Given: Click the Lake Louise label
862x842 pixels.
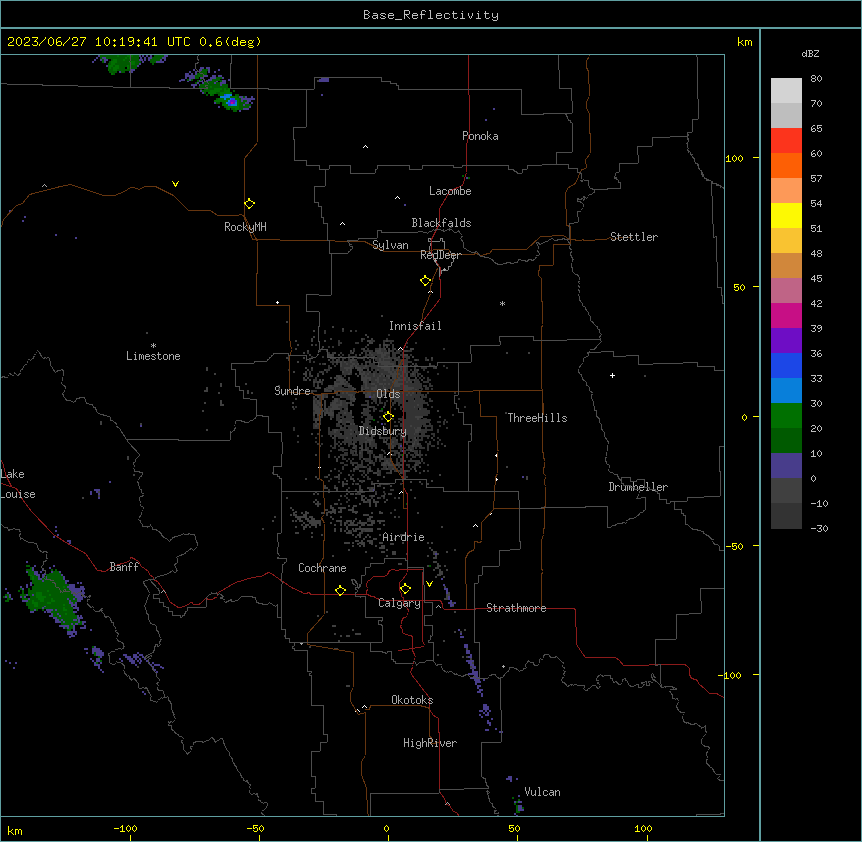Looking at the screenshot, I should click(18, 484).
